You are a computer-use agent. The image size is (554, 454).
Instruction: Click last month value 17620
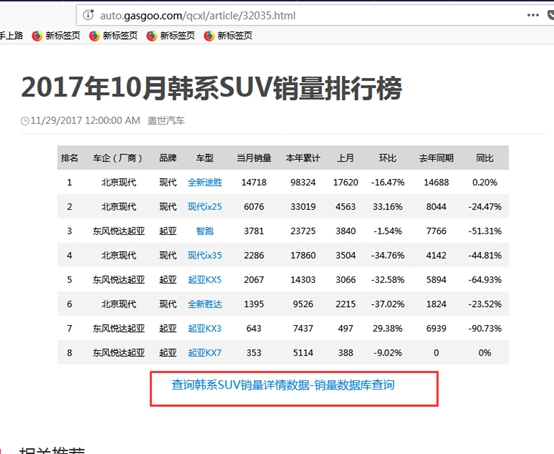(346, 182)
